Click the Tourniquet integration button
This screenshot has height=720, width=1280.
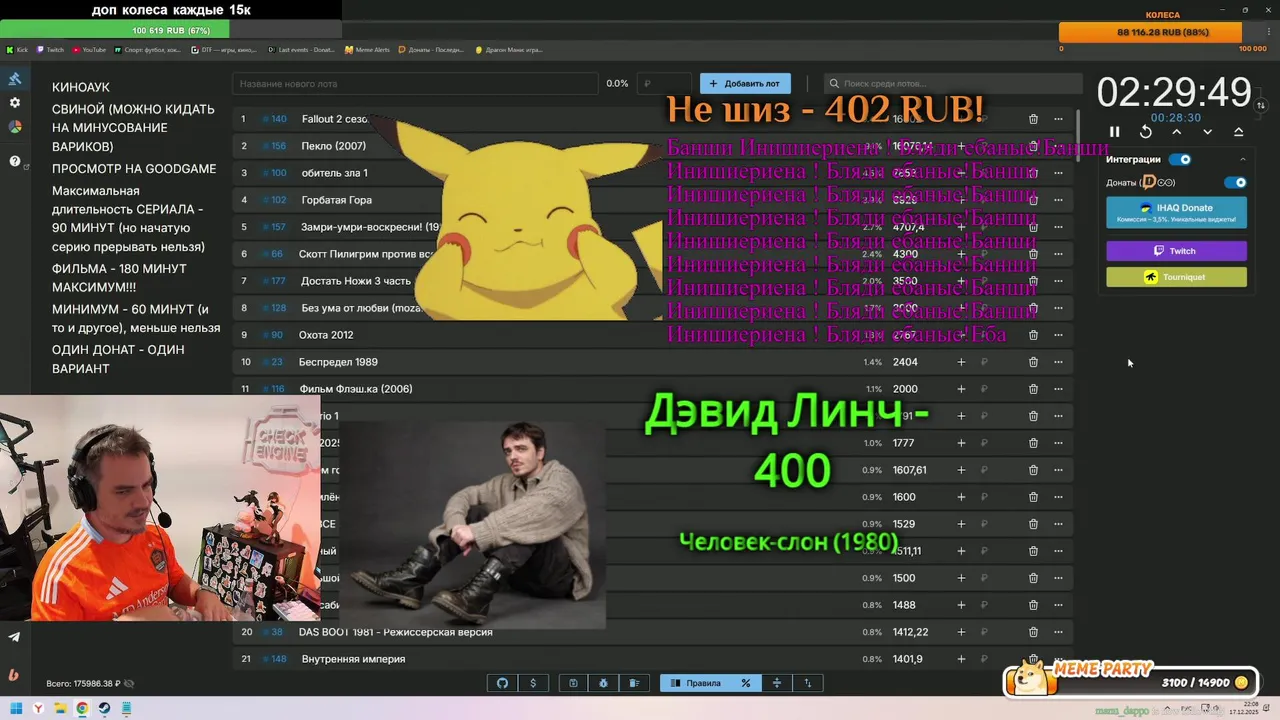click(x=1176, y=277)
